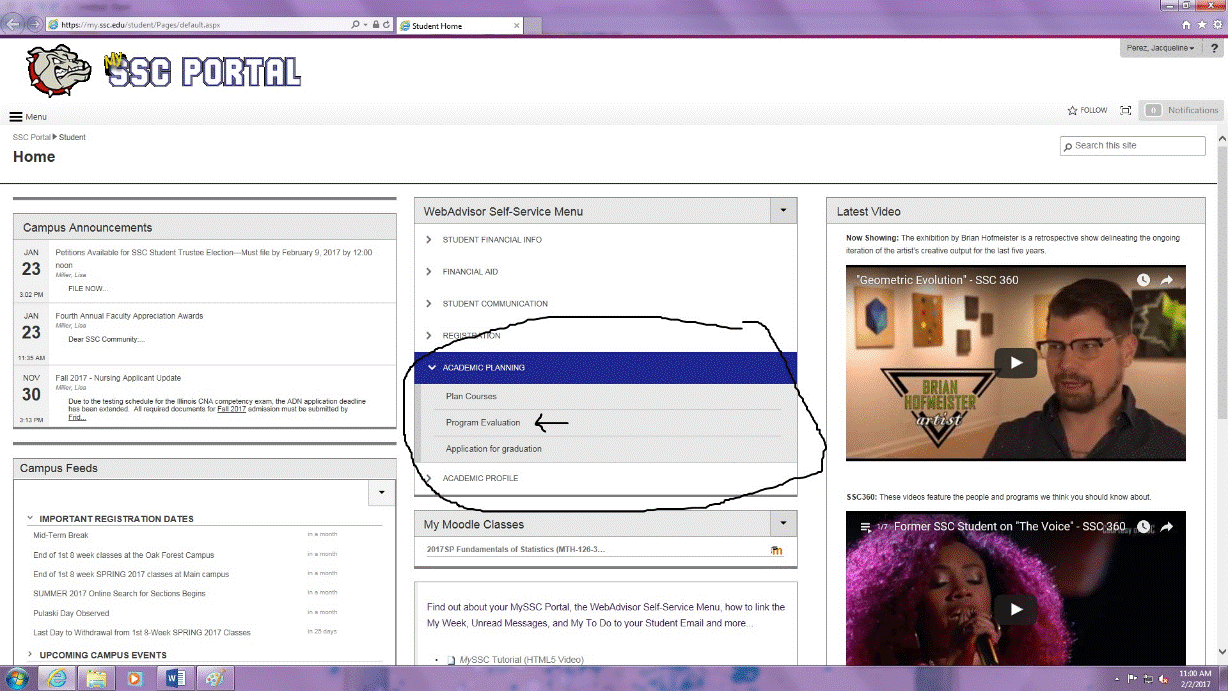
Task: Click the Follow star icon
Action: pyautogui.click(x=1073, y=110)
